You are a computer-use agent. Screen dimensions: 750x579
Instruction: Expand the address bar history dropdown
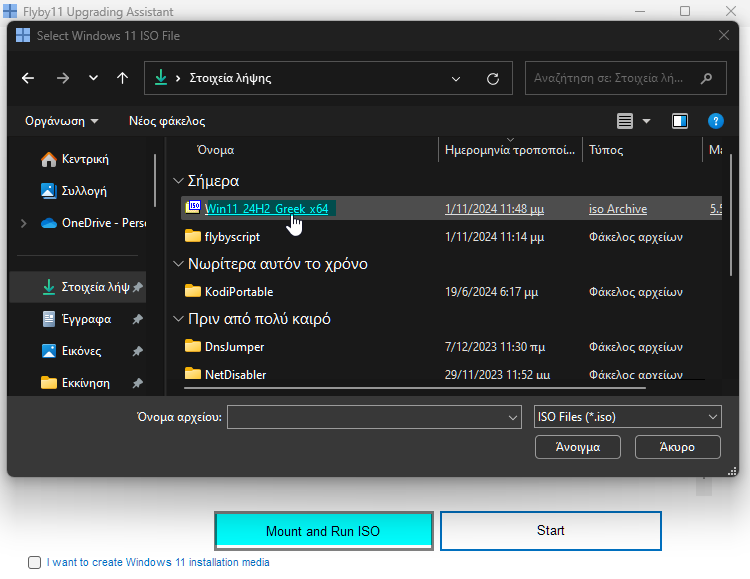tap(456, 78)
